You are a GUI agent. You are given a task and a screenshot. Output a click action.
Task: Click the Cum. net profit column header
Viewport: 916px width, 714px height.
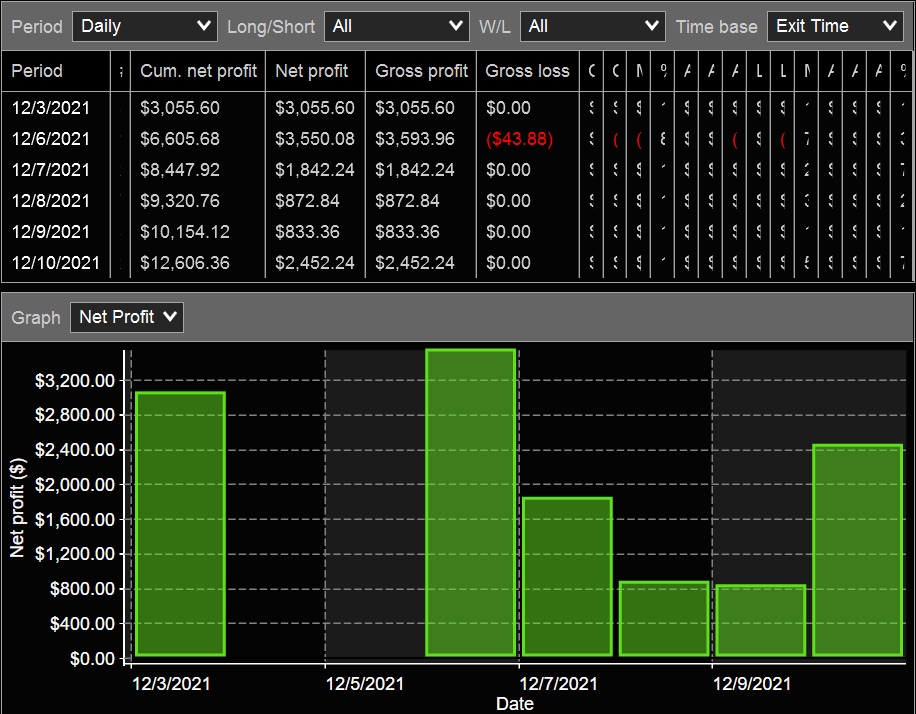(x=198, y=71)
